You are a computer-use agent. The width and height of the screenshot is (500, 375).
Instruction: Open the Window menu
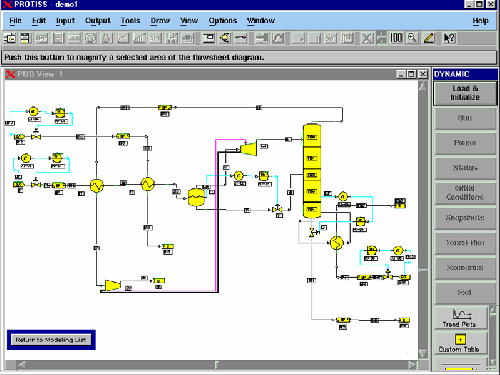[x=261, y=21]
